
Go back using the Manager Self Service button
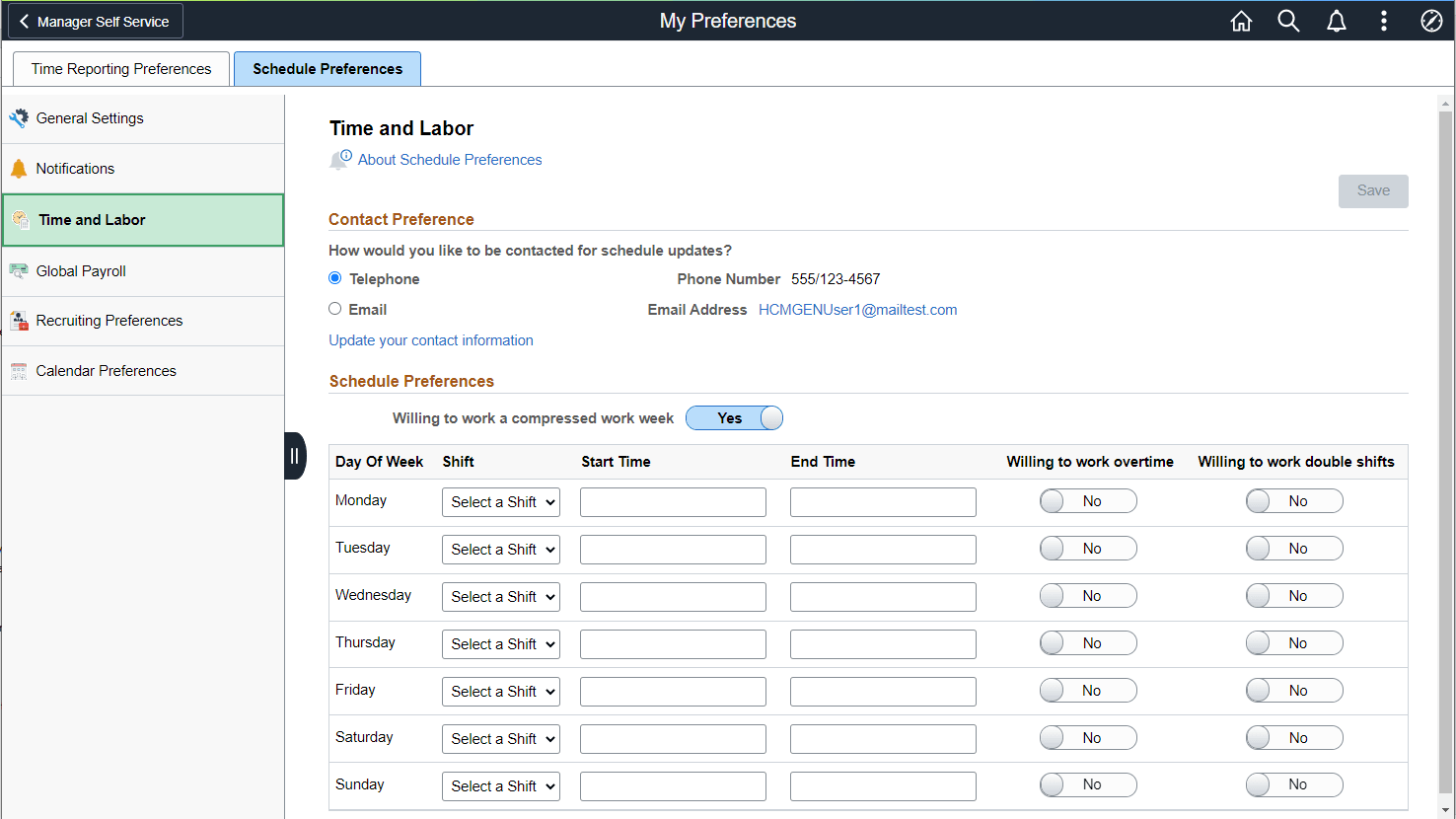(95, 20)
